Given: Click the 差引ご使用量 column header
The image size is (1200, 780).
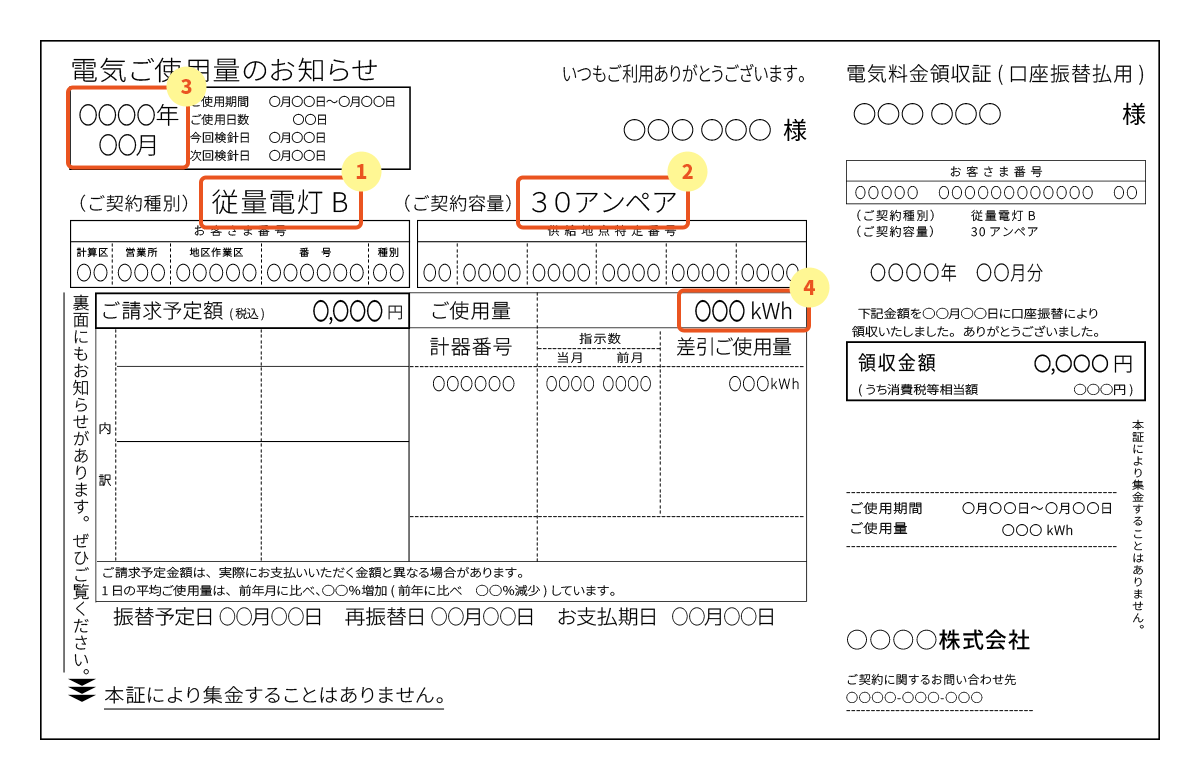Looking at the screenshot, I should click(x=733, y=347).
